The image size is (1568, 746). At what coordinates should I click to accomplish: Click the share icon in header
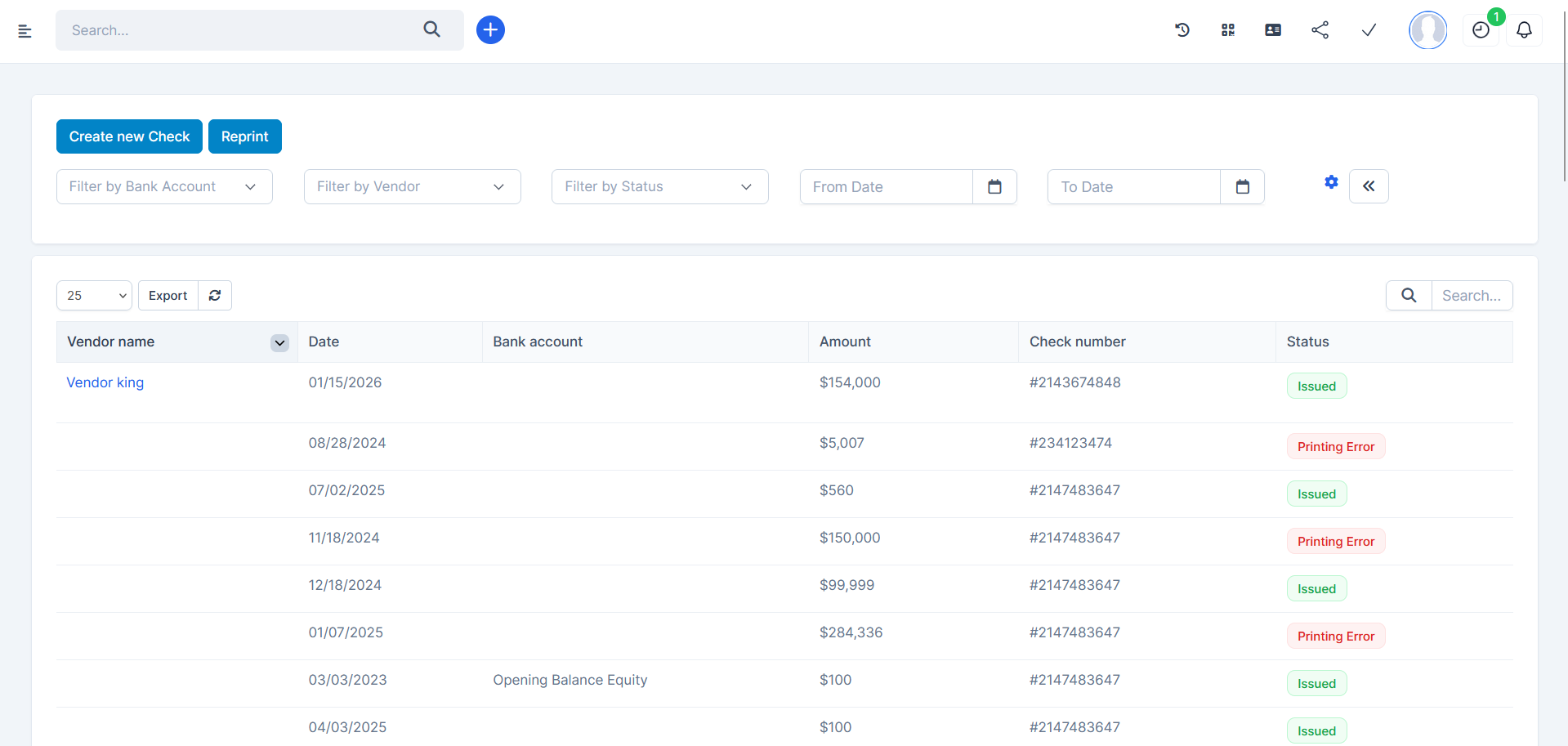click(1320, 30)
